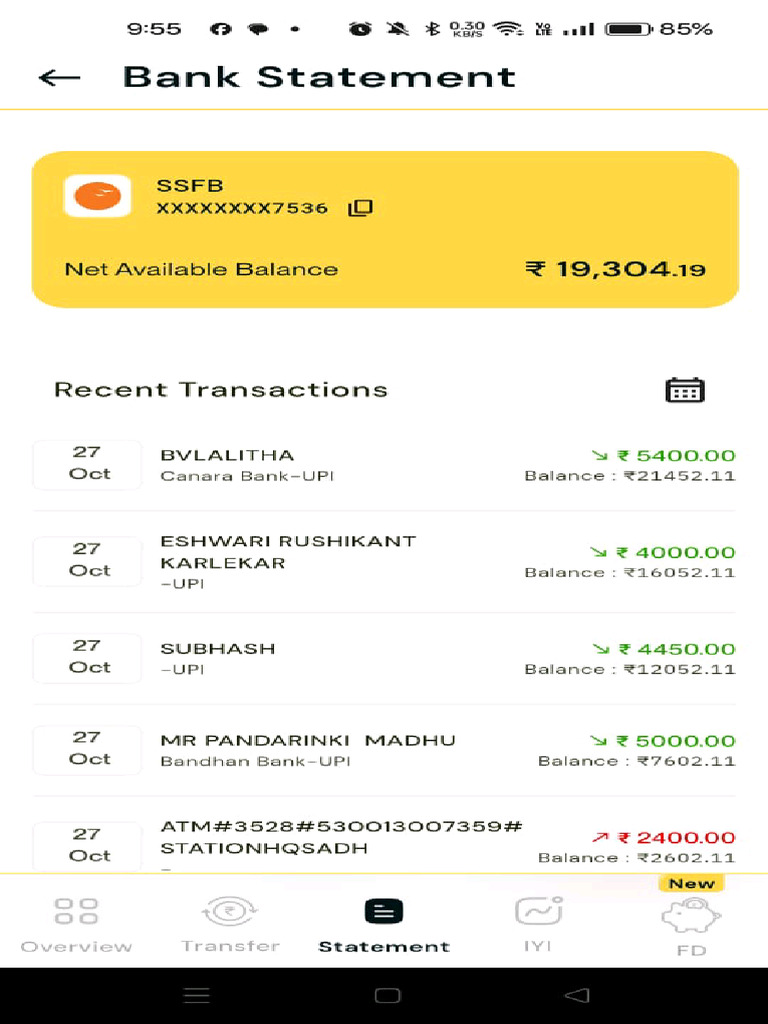Viewport: 768px width, 1024px height.
Task: Select the Statement tab icon
Action: tap(384, 911)
